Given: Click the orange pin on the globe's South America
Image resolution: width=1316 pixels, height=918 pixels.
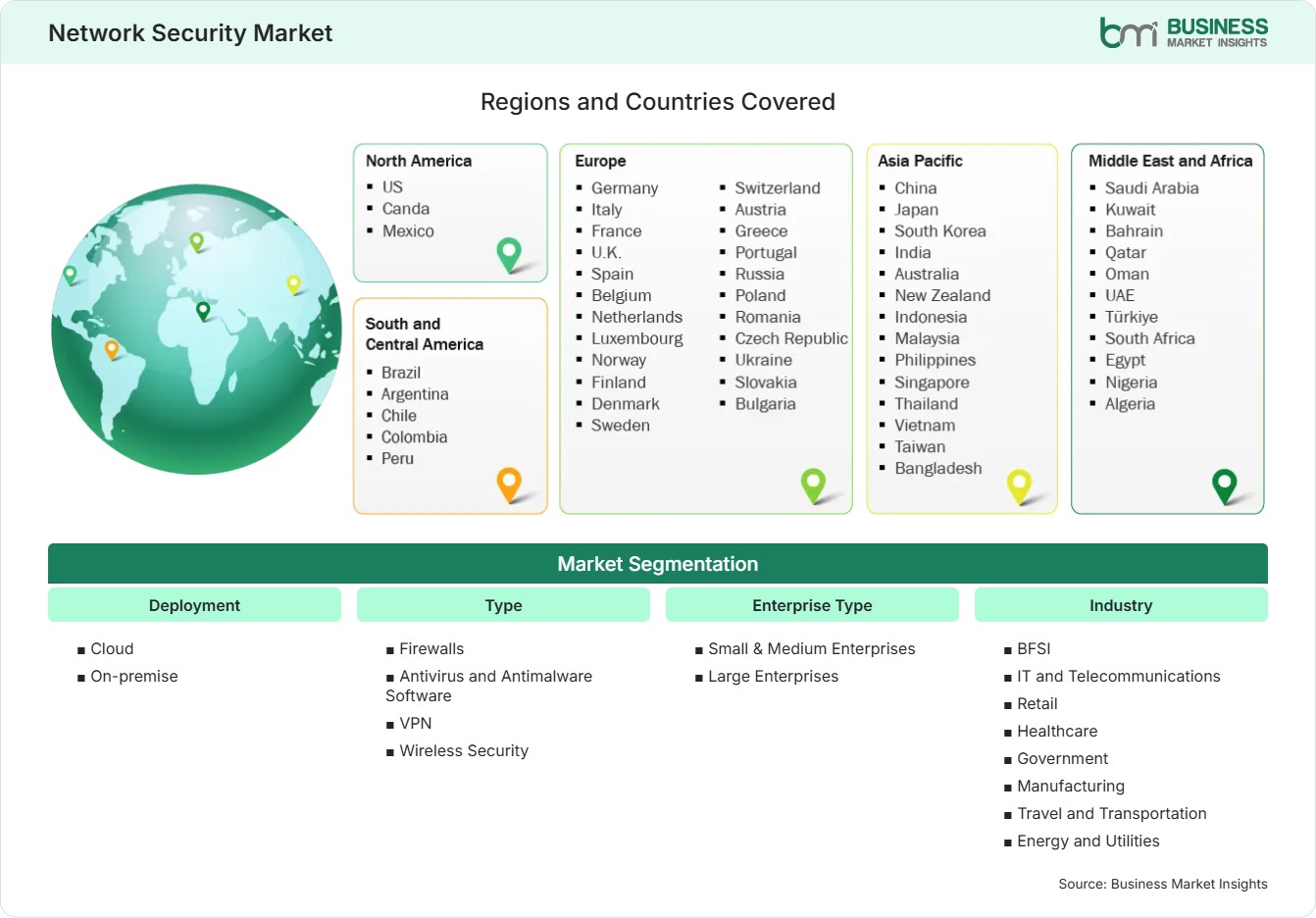Looking at the screenshot, I should click(x=112, y=349).
